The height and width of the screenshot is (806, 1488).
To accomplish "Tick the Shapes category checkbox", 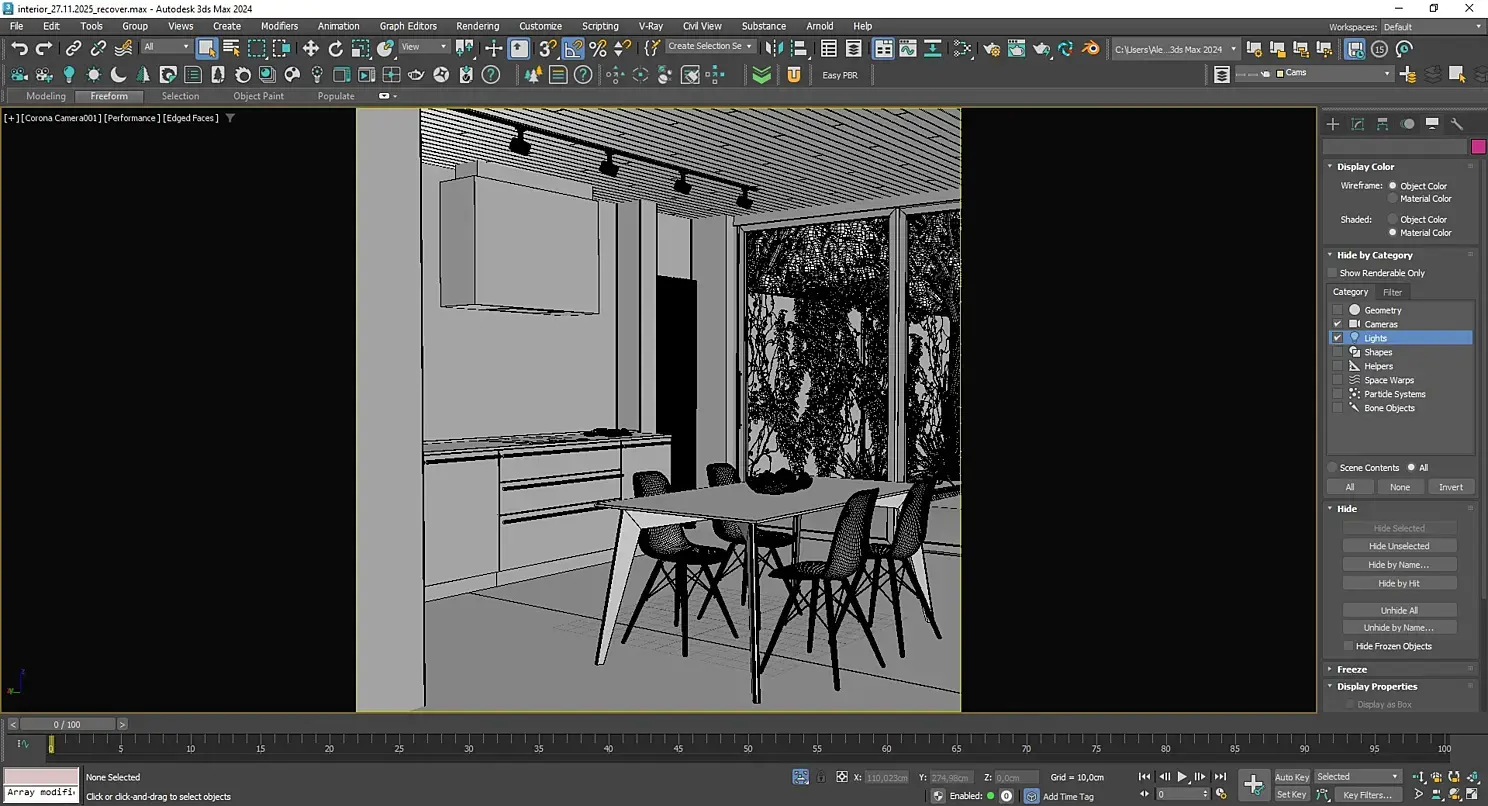I will pos(1337,352).
